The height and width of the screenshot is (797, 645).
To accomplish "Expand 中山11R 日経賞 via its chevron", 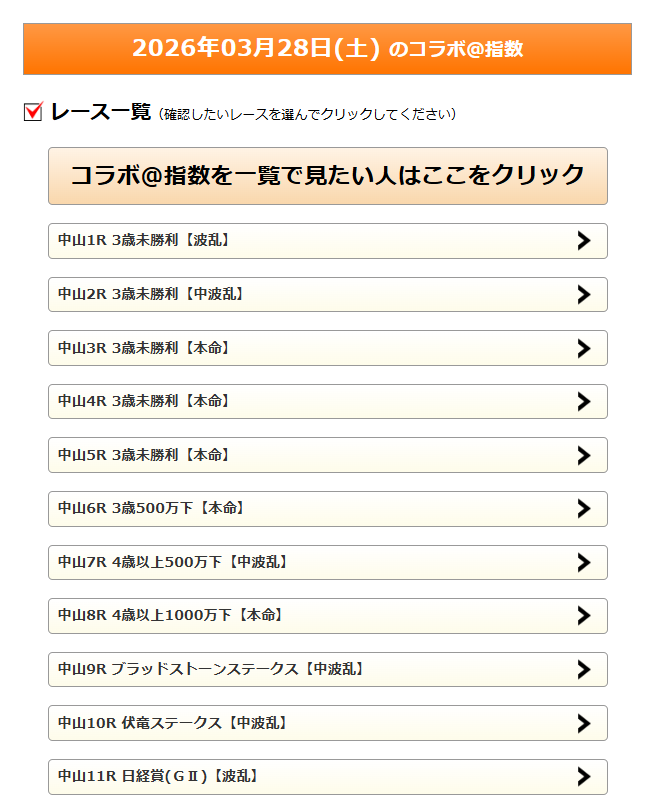I will (x=584, y=776).
